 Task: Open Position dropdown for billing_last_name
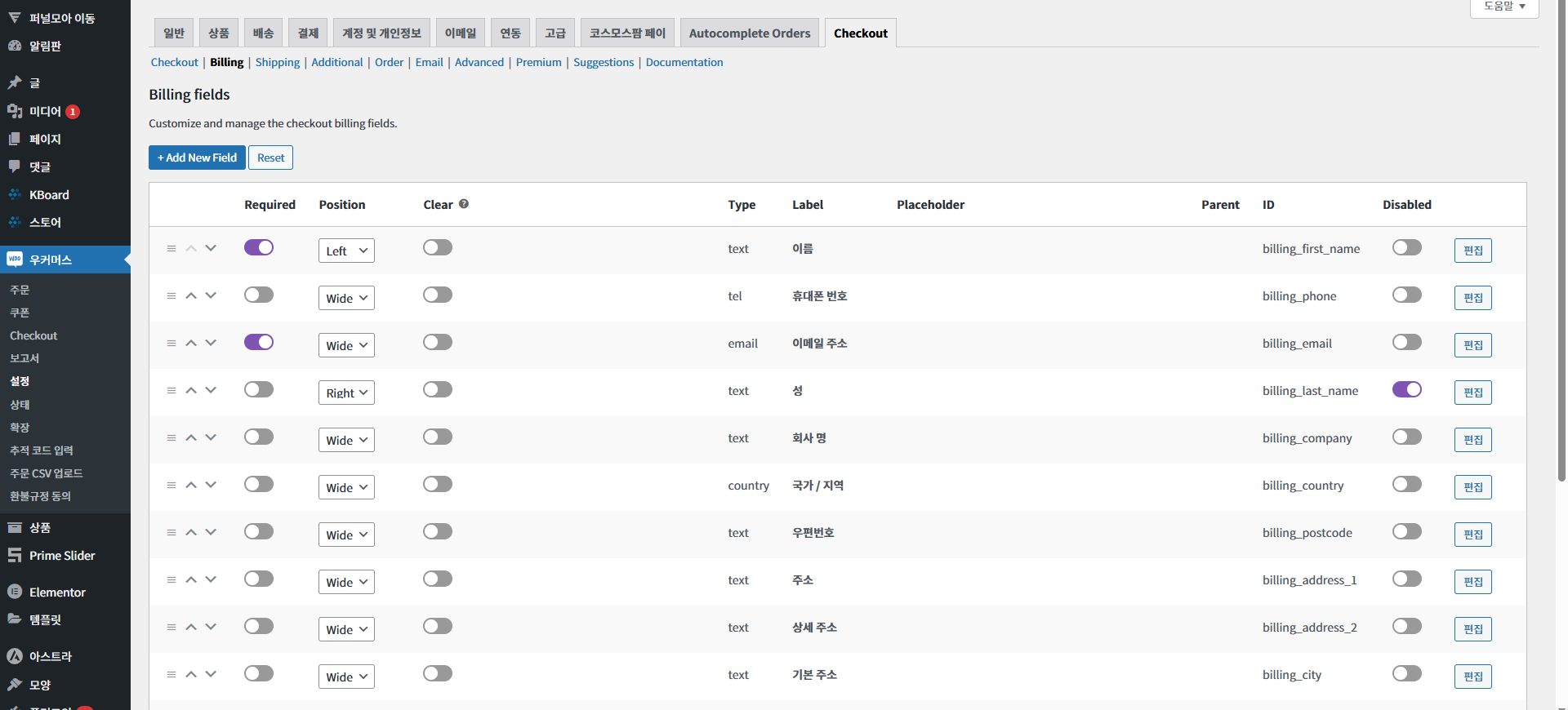pyautogui.click(x=346, y=393)
